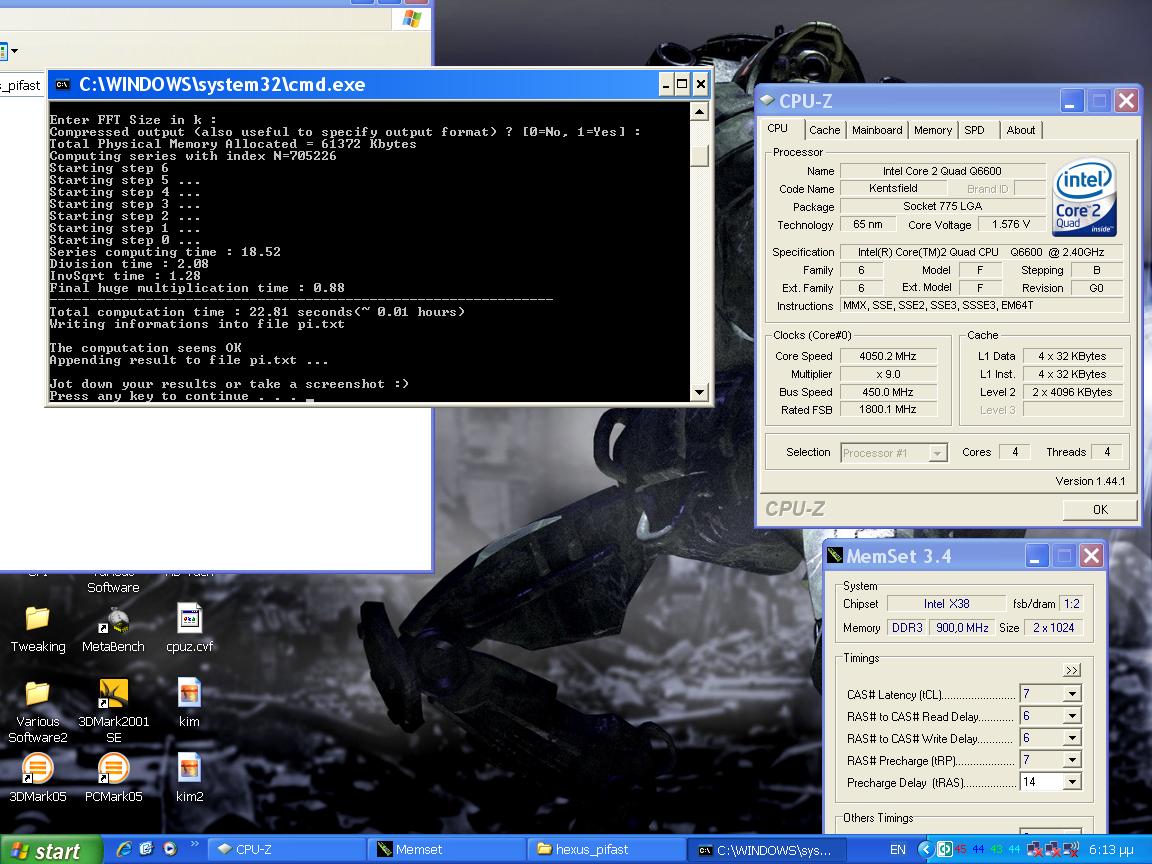Expand the quick launch overflow chevron
The height and width of the screenshot is (864, 1152).
click(195, 844)
